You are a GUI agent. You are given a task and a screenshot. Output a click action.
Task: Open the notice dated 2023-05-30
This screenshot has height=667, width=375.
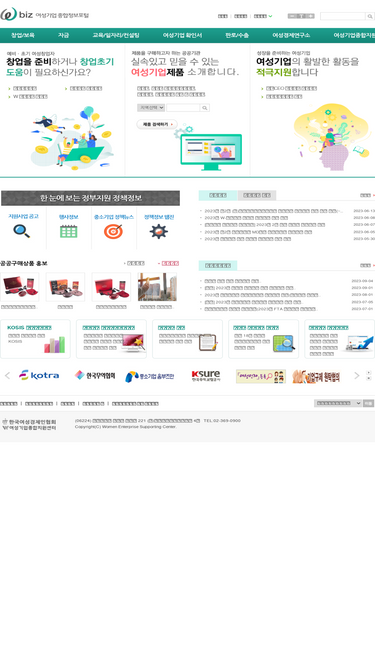tap(247, 239)
